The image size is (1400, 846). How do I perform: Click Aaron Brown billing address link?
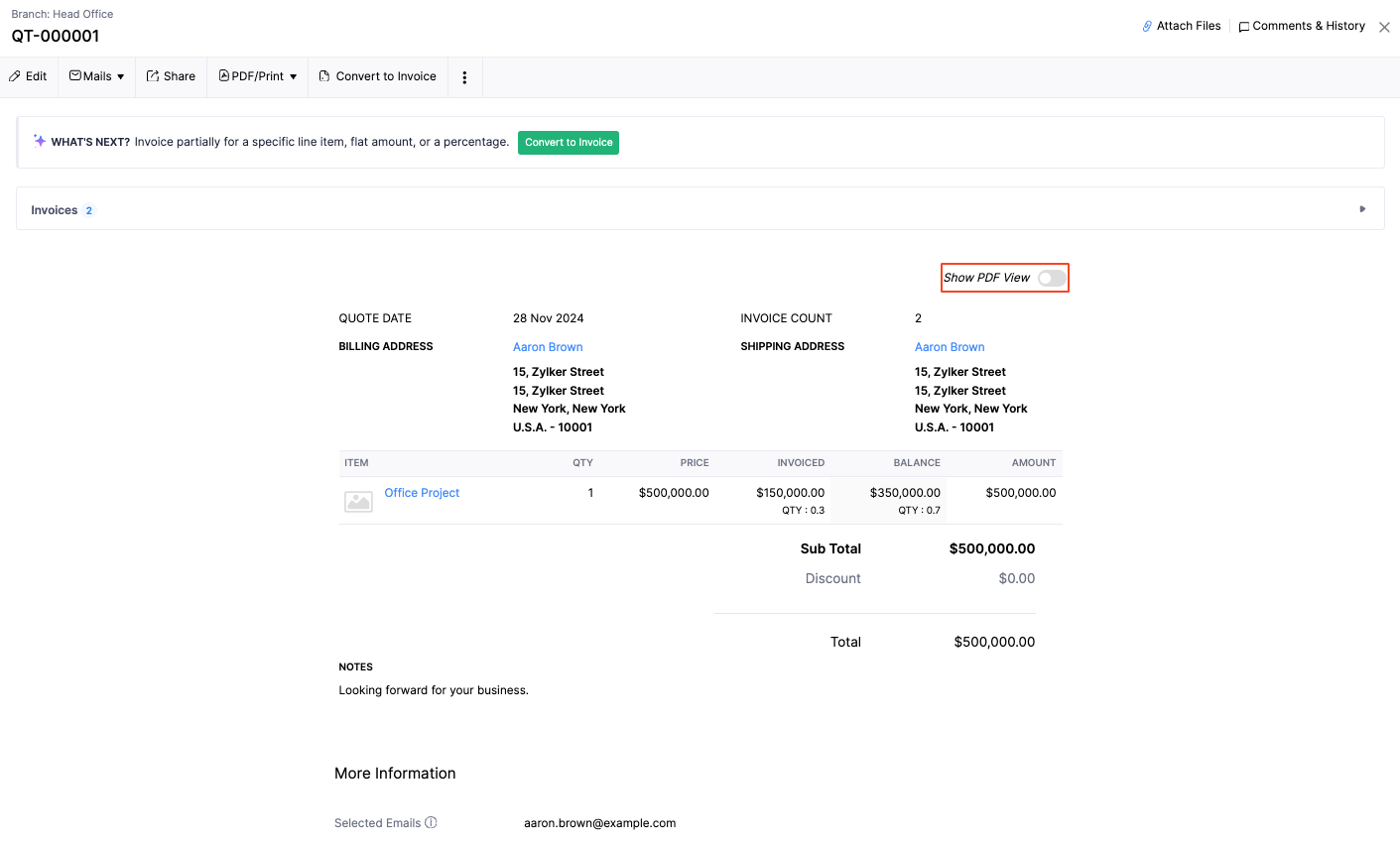tap(548, 346)
